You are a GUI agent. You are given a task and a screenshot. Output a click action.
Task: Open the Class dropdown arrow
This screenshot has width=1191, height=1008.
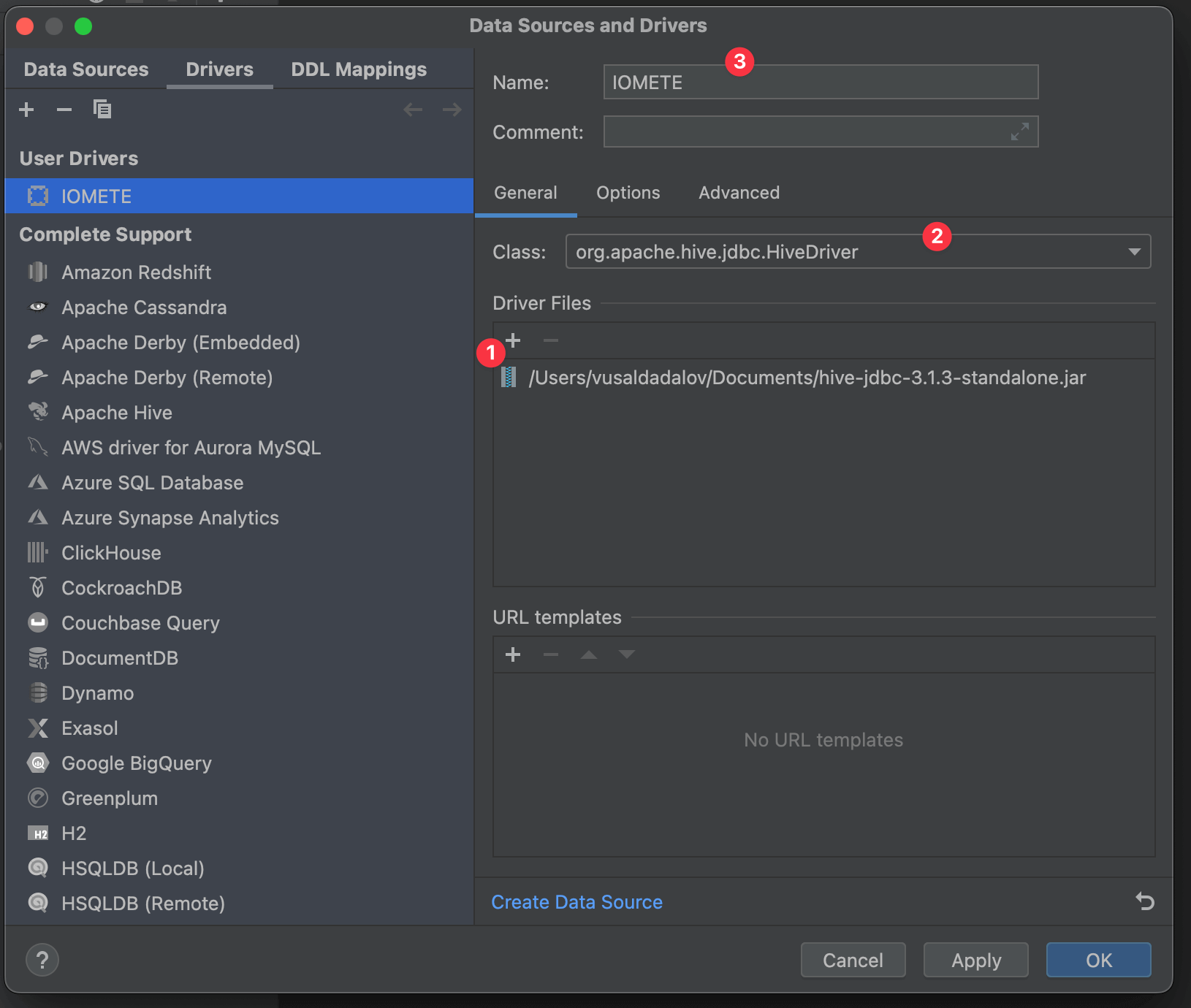click(1134, 251)
